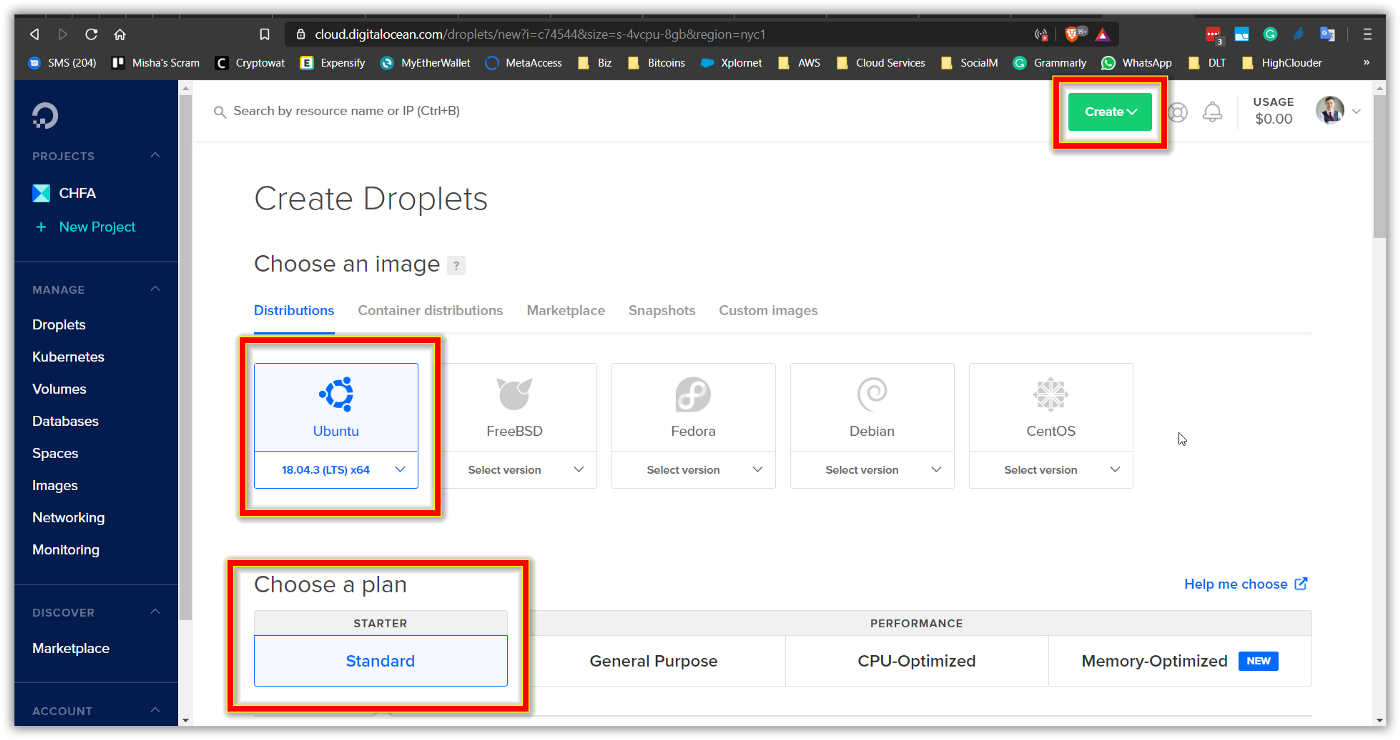Screen dimensions: 1400x740
Task: Click the Brave Shields lion icon
Action: [x=1072, y=34]
